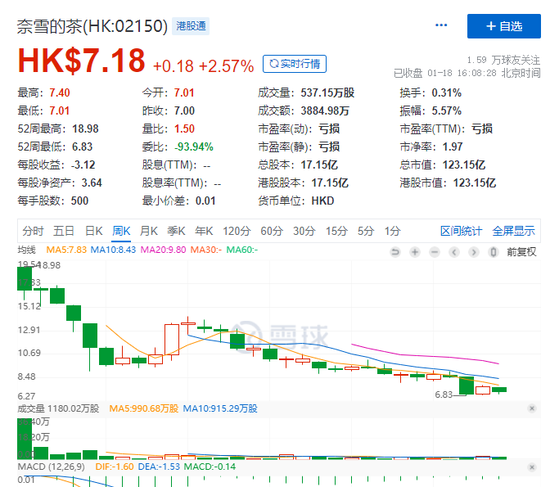Switch to the 日K chart tab
This screenshot has height=487, width=550.
coord(94,231)
